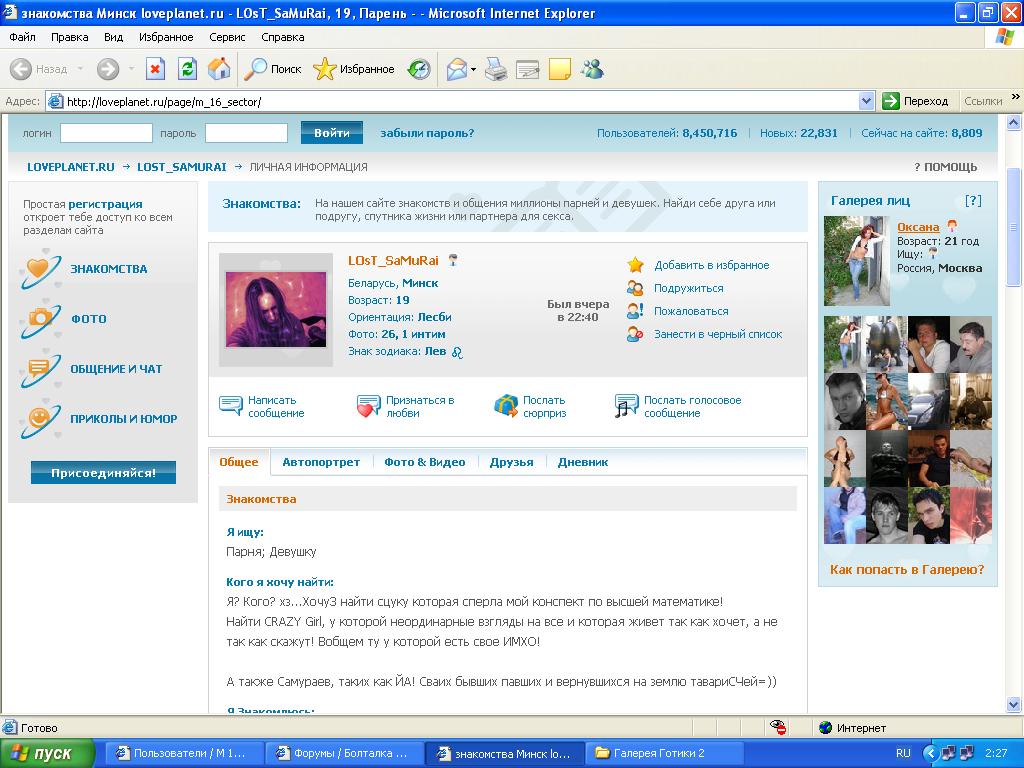Click the логин input field

[x=106, y=133]
